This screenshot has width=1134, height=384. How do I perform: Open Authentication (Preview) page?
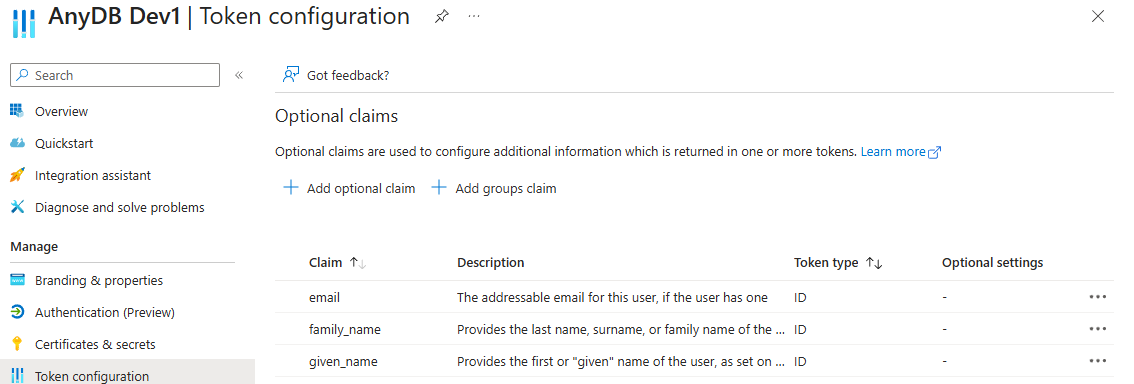104,312
